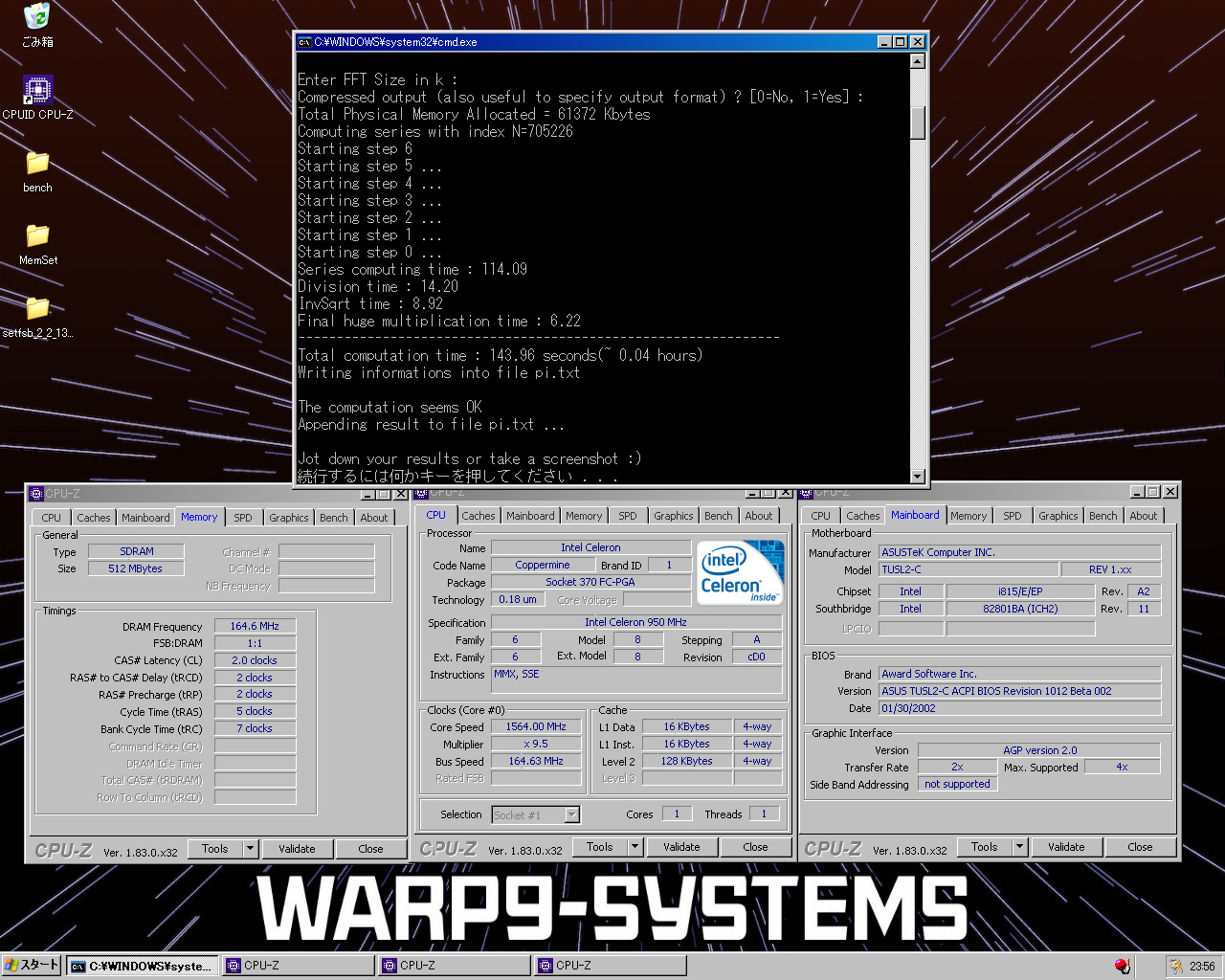The image size is (1225, 980).
Task: Open the Tools dropdown arrow in the left CPU-Z window
Action: click(x=251, y=849)
